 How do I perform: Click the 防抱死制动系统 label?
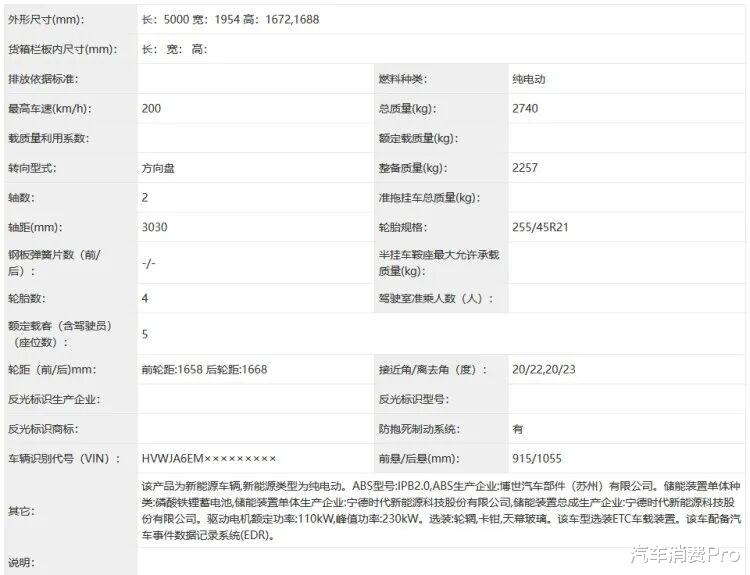419,429
